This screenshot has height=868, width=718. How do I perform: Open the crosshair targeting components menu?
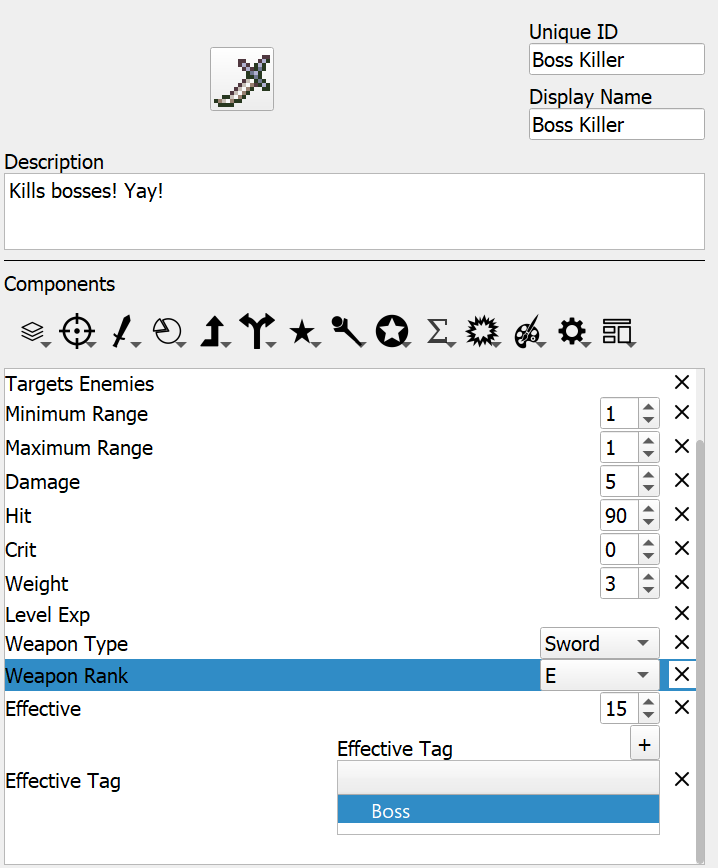[77, 331]
